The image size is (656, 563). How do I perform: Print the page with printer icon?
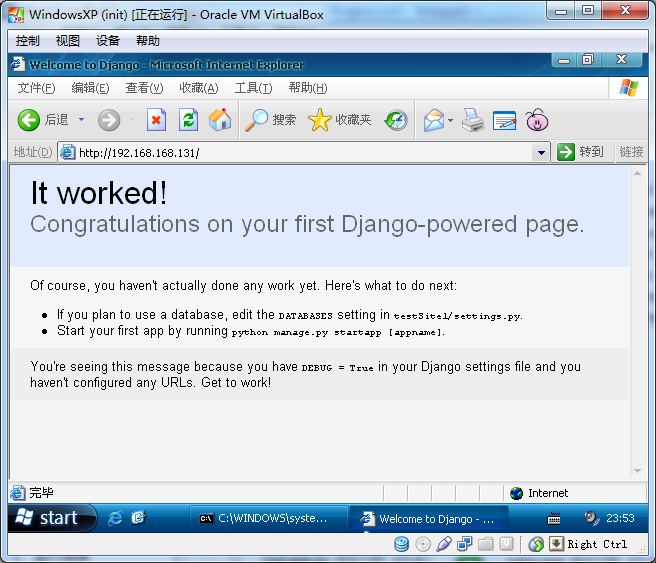tap(473, 120)
